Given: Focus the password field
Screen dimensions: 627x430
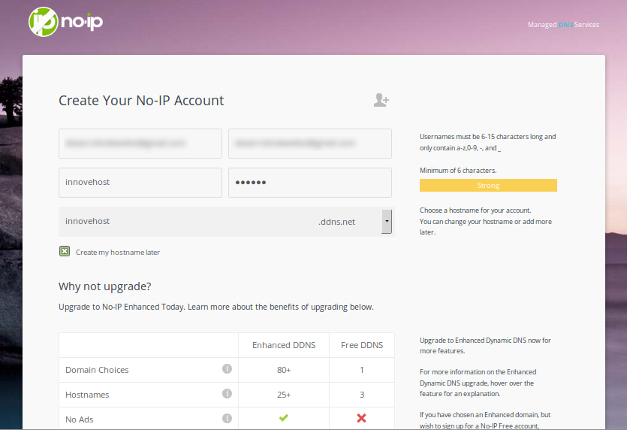Looking at the screenshot, I should coord(309,183).
